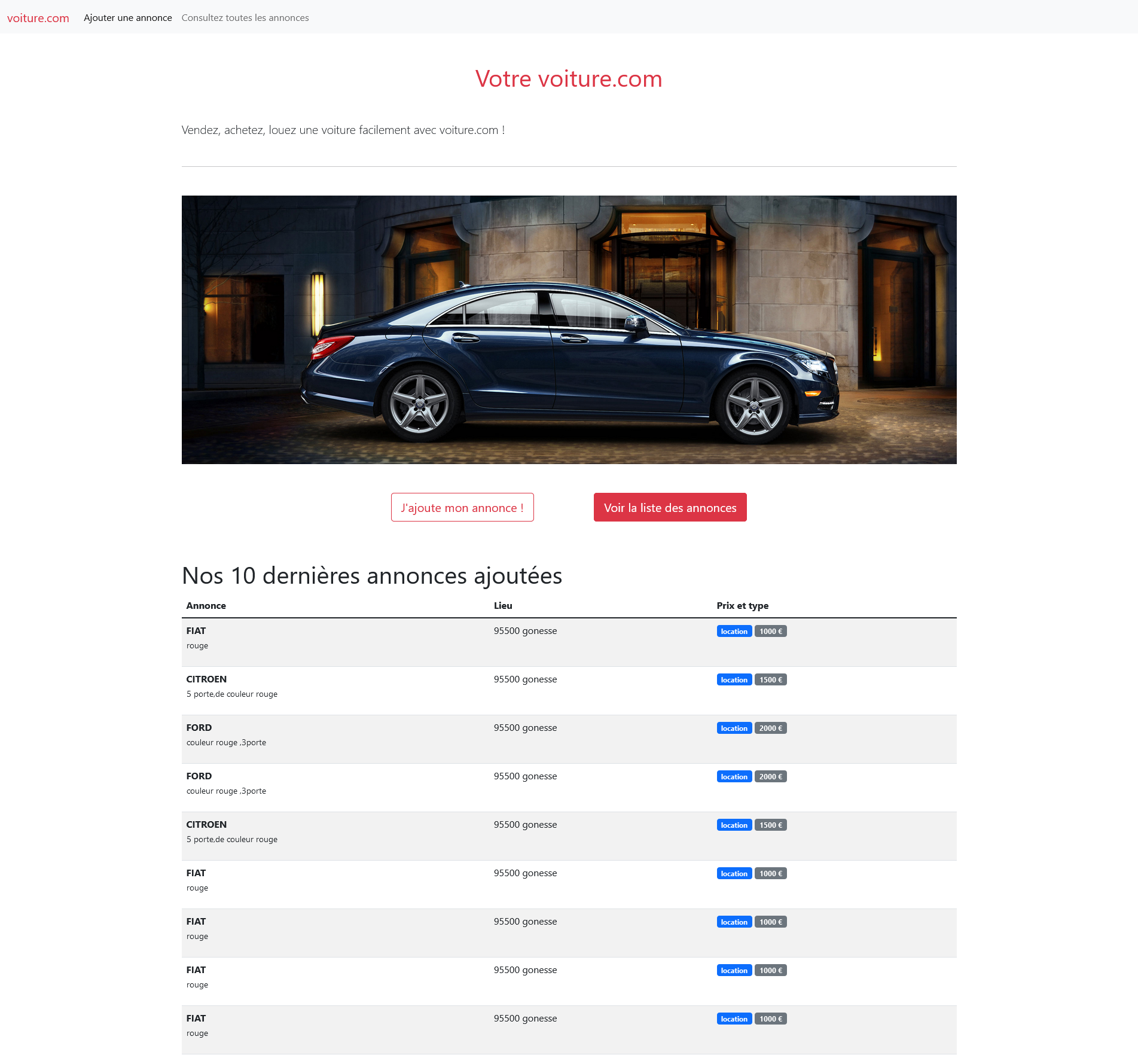Click the second CITROEN row's description text
The image size is (1138, 1064).
tap(232, 839)
